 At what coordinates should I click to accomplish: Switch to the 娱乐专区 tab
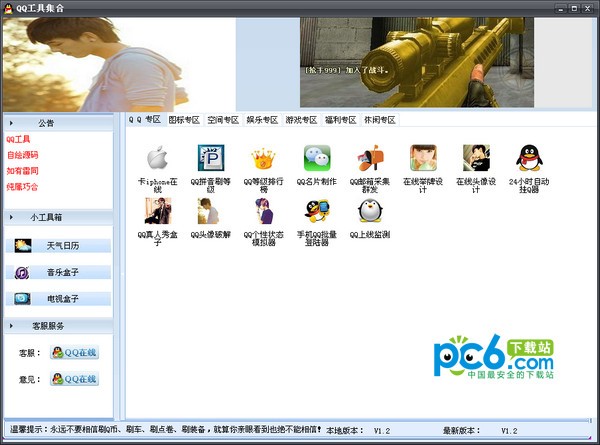pos(262,120)
